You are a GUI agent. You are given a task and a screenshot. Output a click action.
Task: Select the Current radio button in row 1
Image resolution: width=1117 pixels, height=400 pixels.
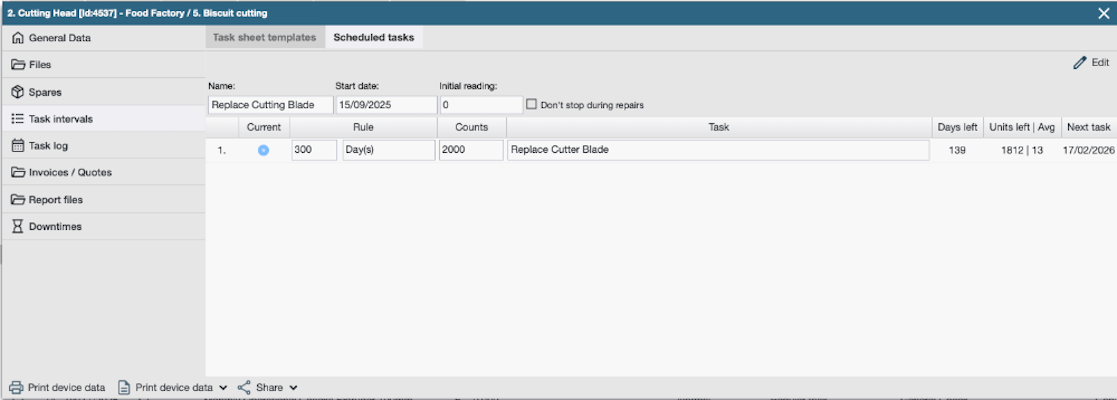pyautogui.click(x=264, y=150)
